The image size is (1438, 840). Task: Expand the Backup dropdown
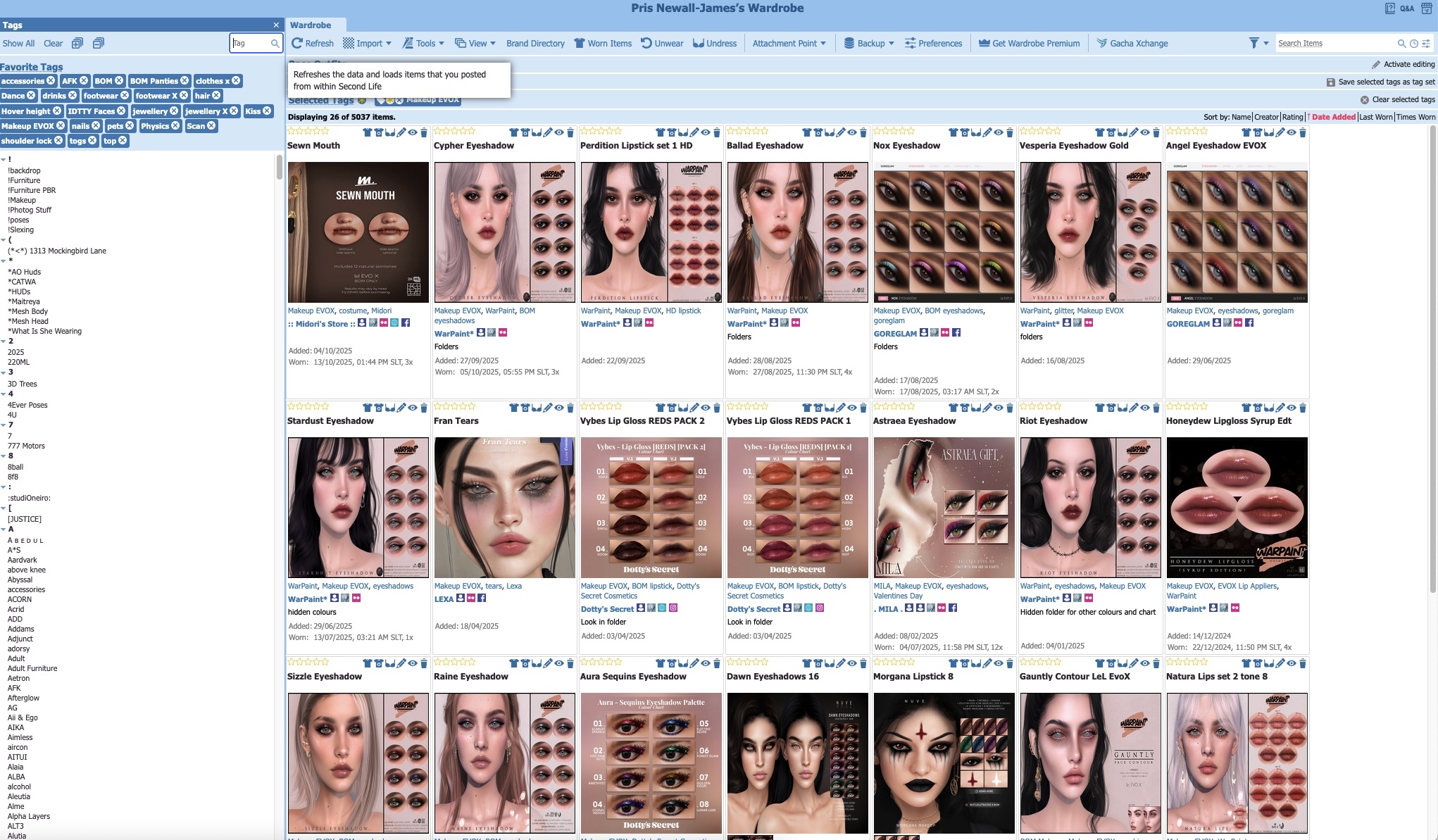pos(869,43)
